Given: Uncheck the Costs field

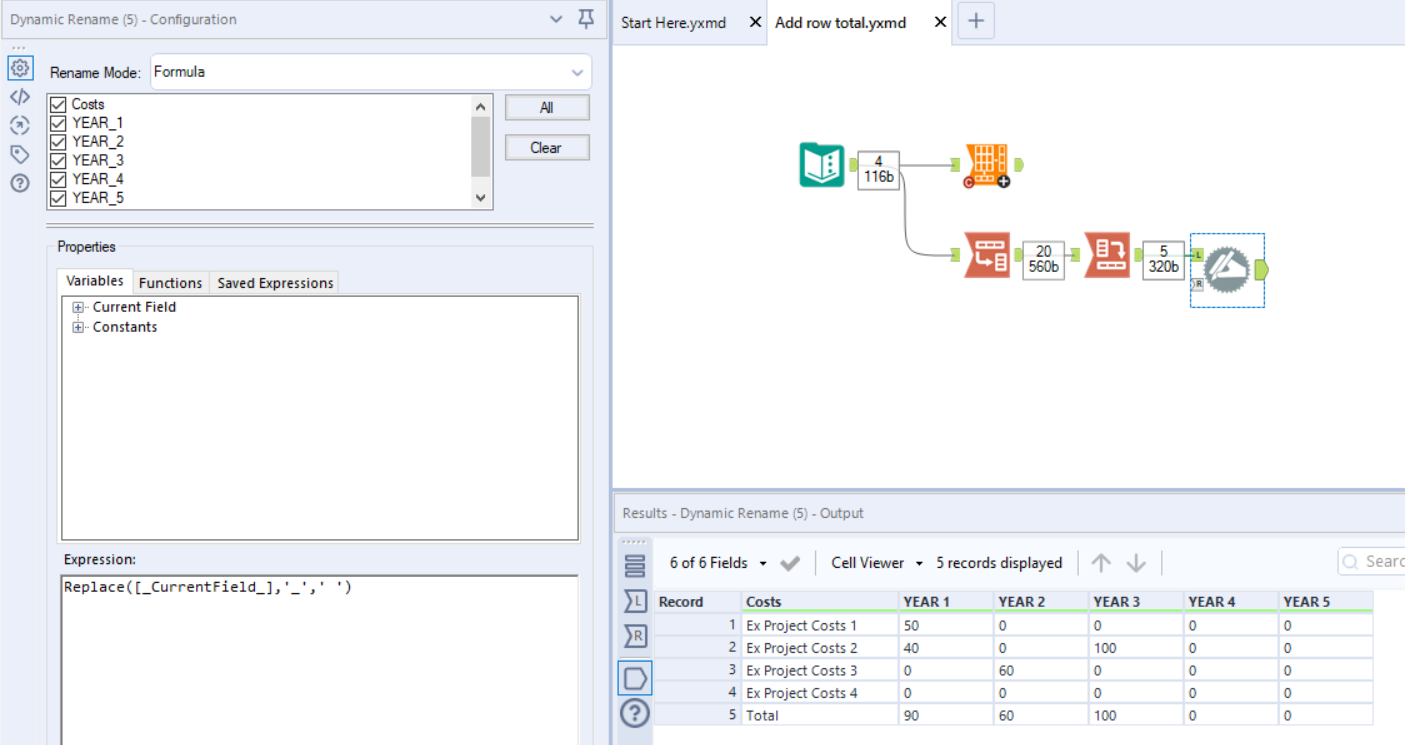Looking at the screenshot, I should pos(58,104).
